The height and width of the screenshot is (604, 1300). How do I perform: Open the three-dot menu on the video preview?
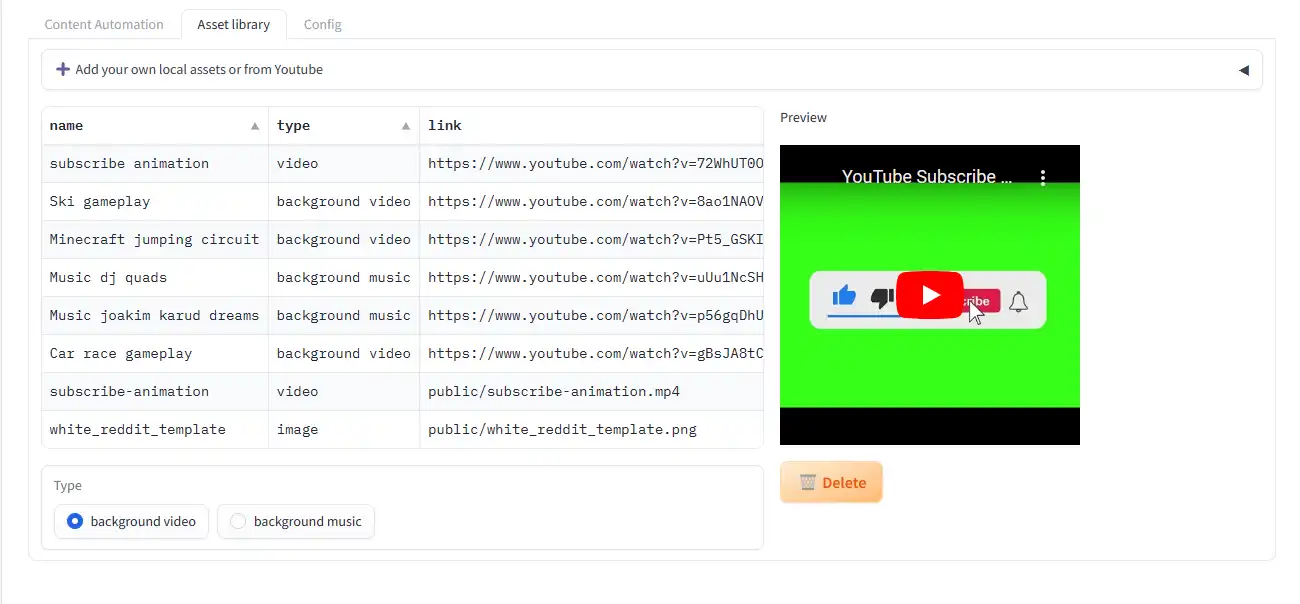tap(1043, 177)
